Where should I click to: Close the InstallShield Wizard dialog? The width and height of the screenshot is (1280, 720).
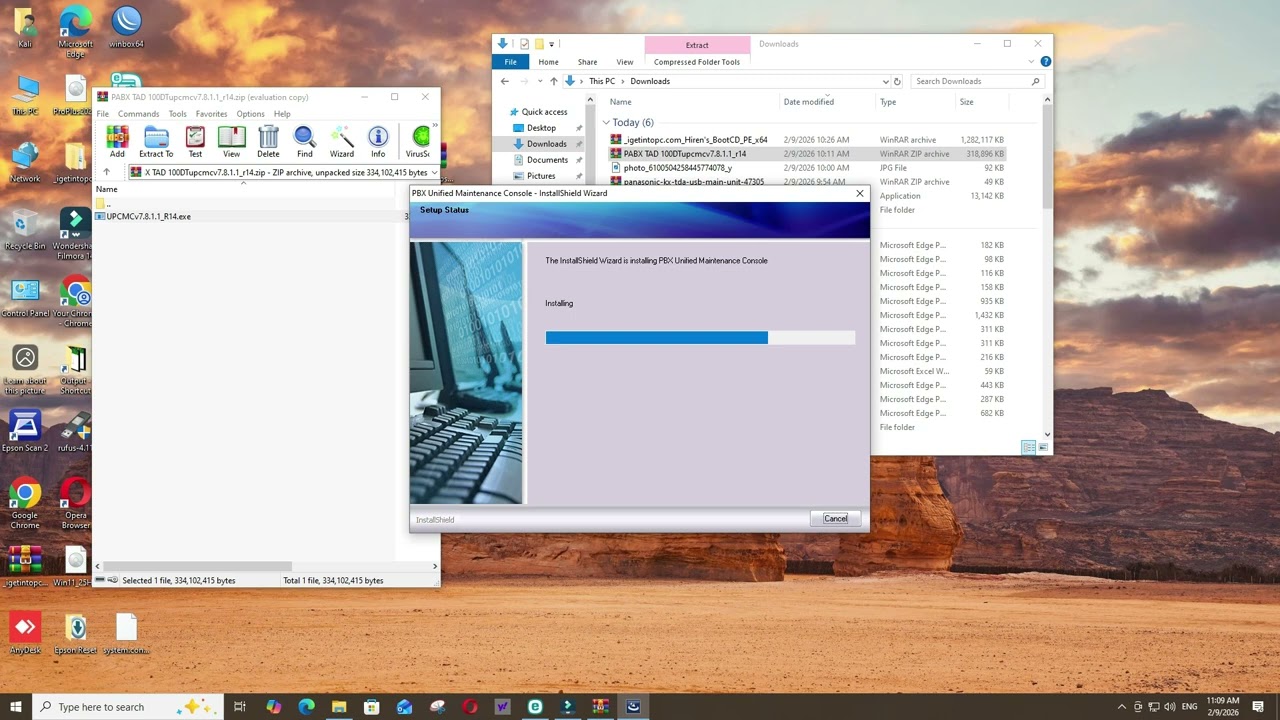[859, 193]
